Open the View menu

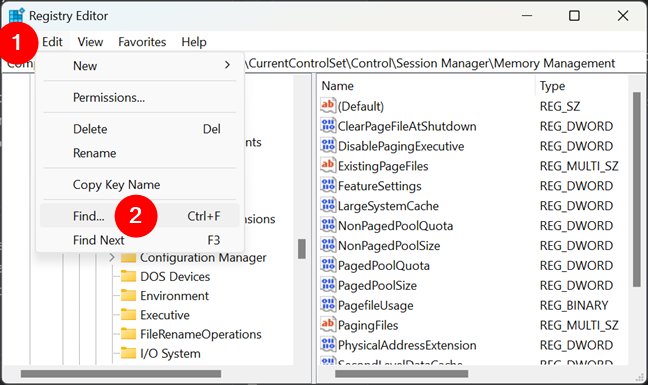tap(90, 42)
